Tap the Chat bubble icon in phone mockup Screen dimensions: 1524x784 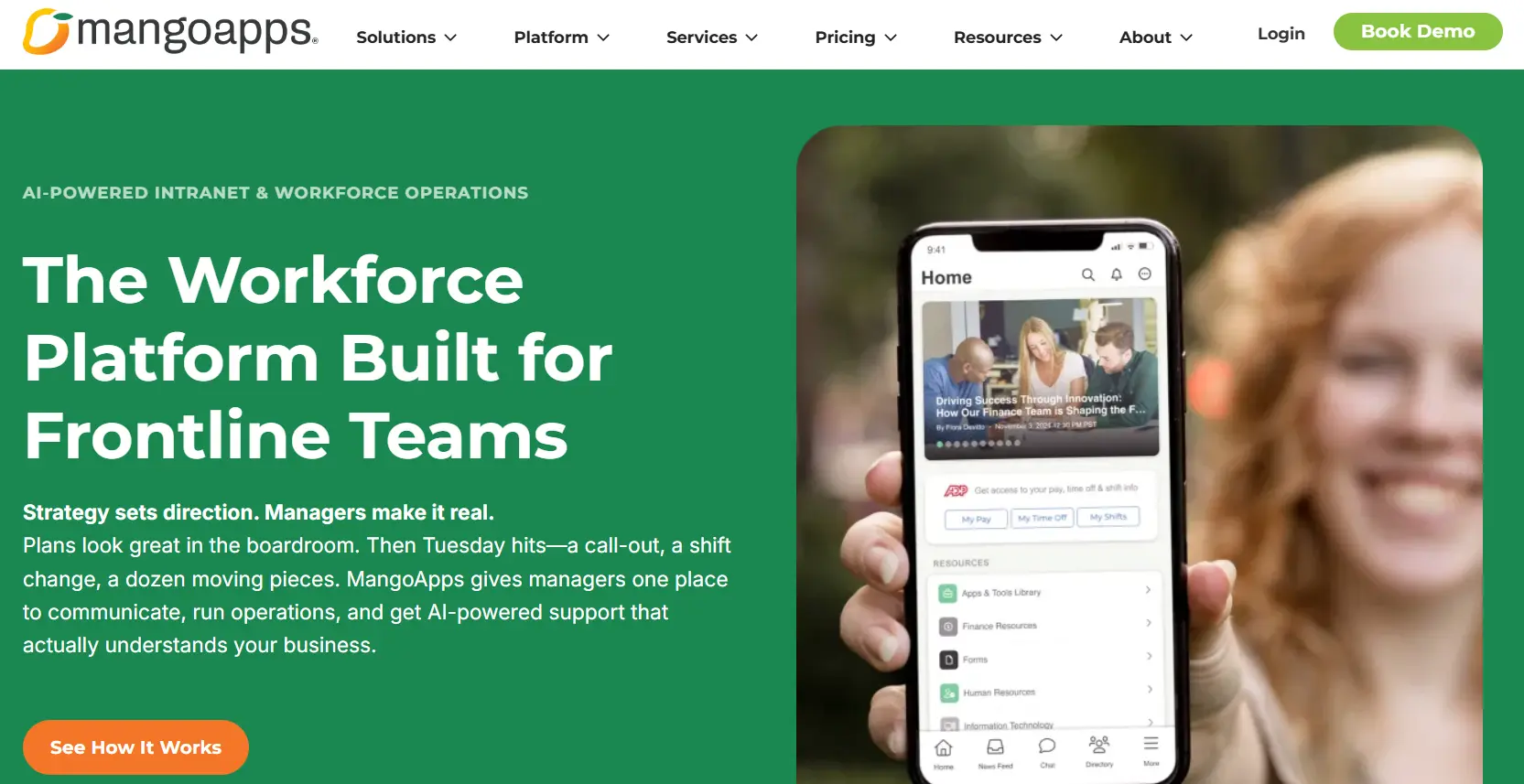pos(1047,747)
